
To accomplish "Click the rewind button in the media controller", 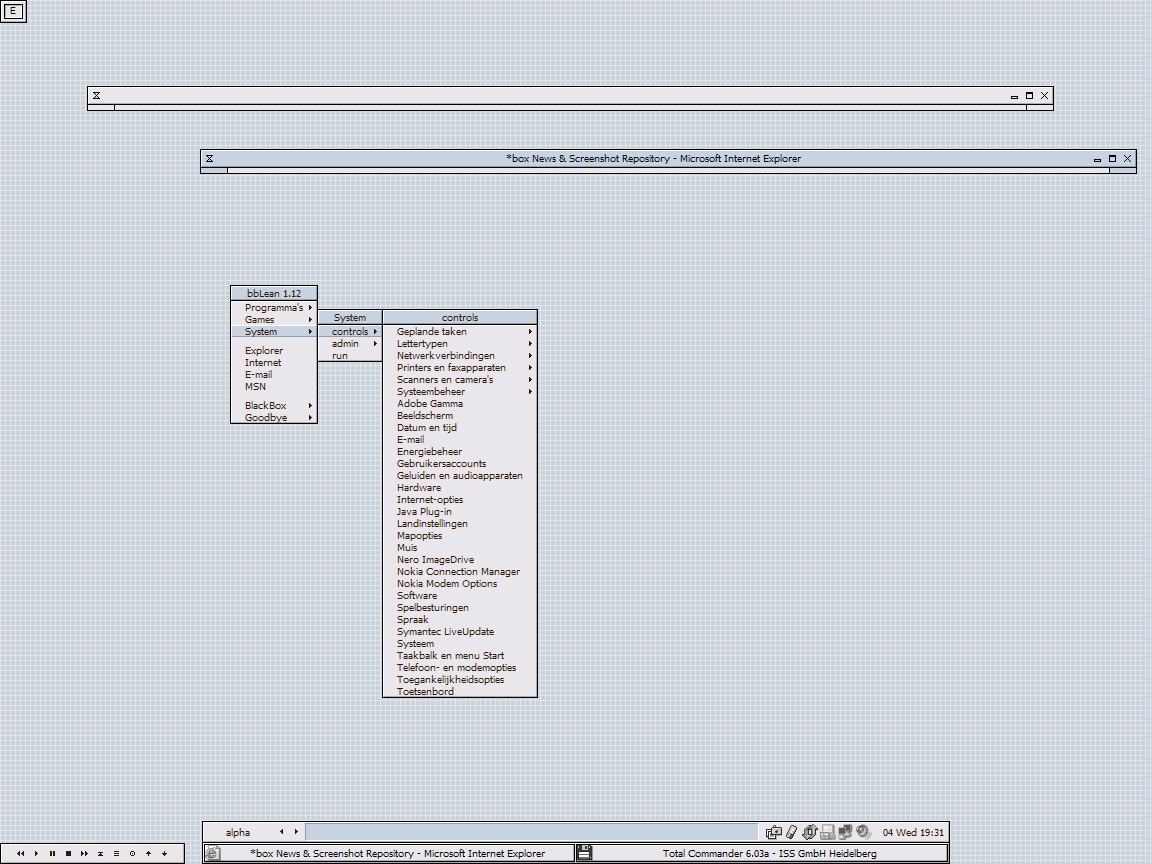I will (x=21, y=854).
